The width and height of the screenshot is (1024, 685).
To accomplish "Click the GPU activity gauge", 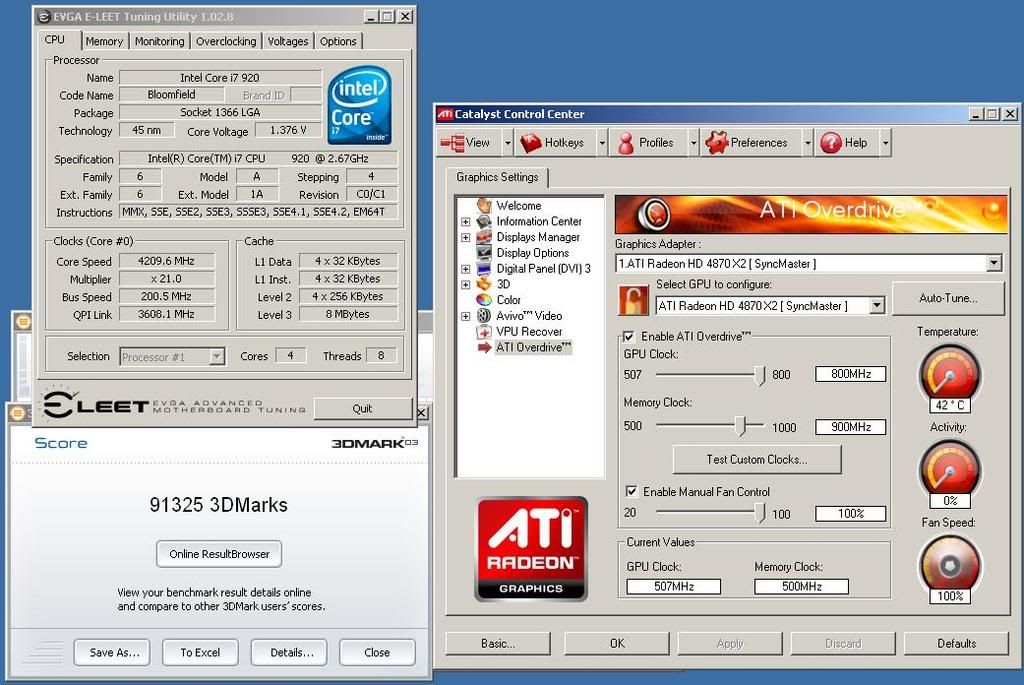I will pos(950,470).
